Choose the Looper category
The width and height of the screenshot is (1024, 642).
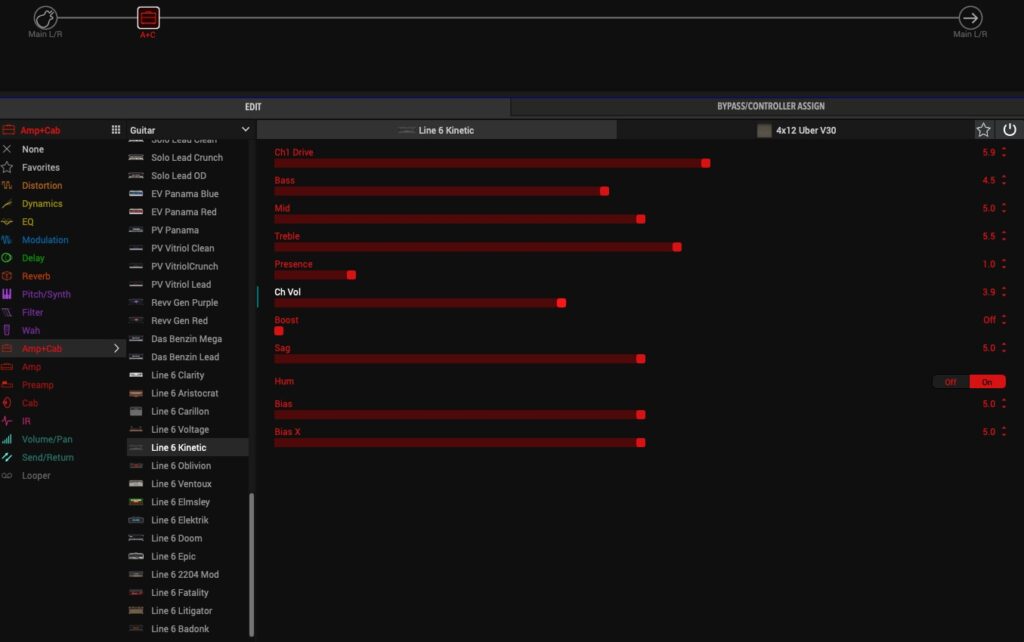pos(36,476)
